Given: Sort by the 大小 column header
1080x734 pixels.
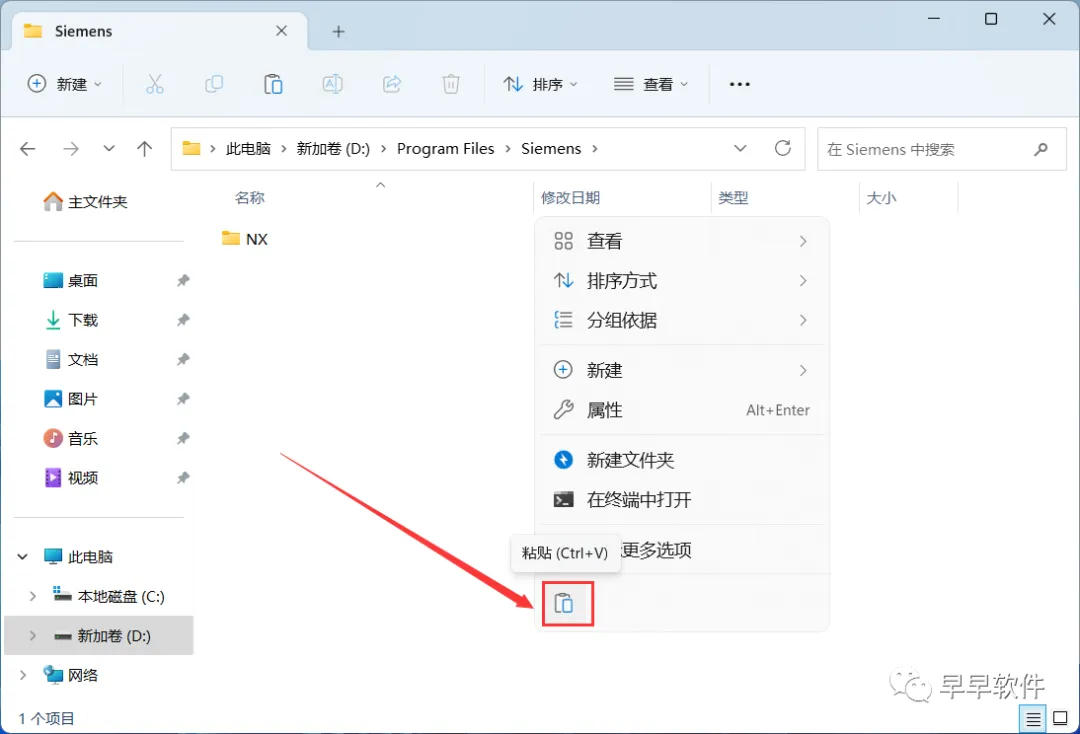Looking at the screenshot, I should pos(881,198).
